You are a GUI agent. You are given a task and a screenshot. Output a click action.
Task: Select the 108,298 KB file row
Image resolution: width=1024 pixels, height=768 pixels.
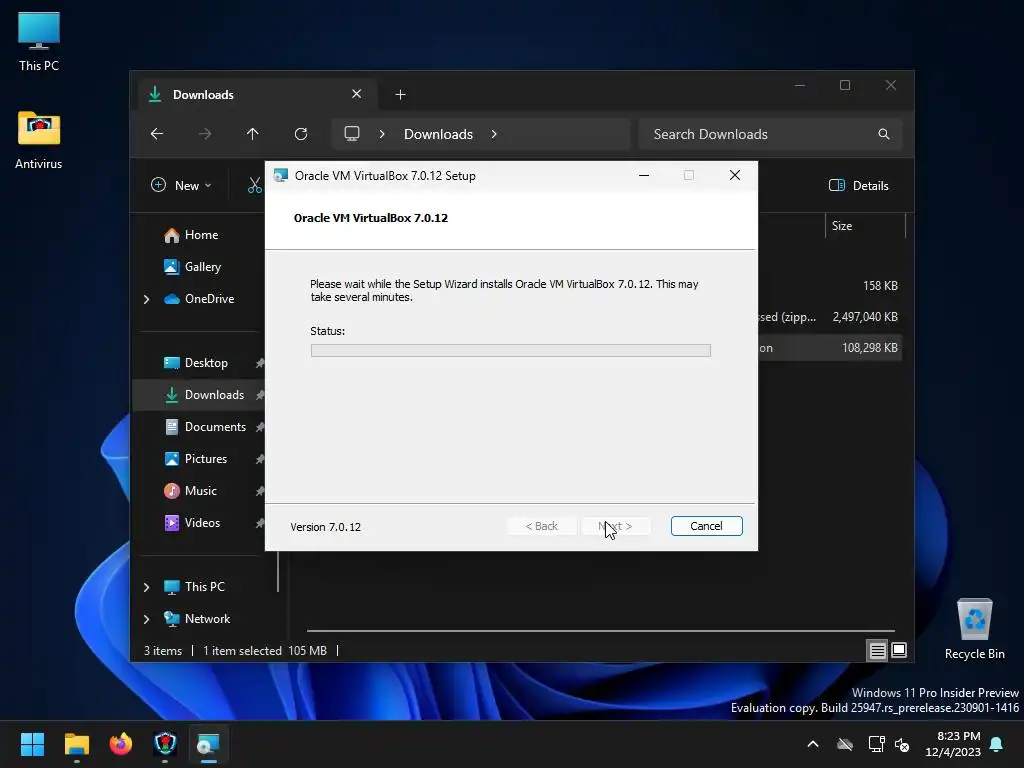[869, 348]
